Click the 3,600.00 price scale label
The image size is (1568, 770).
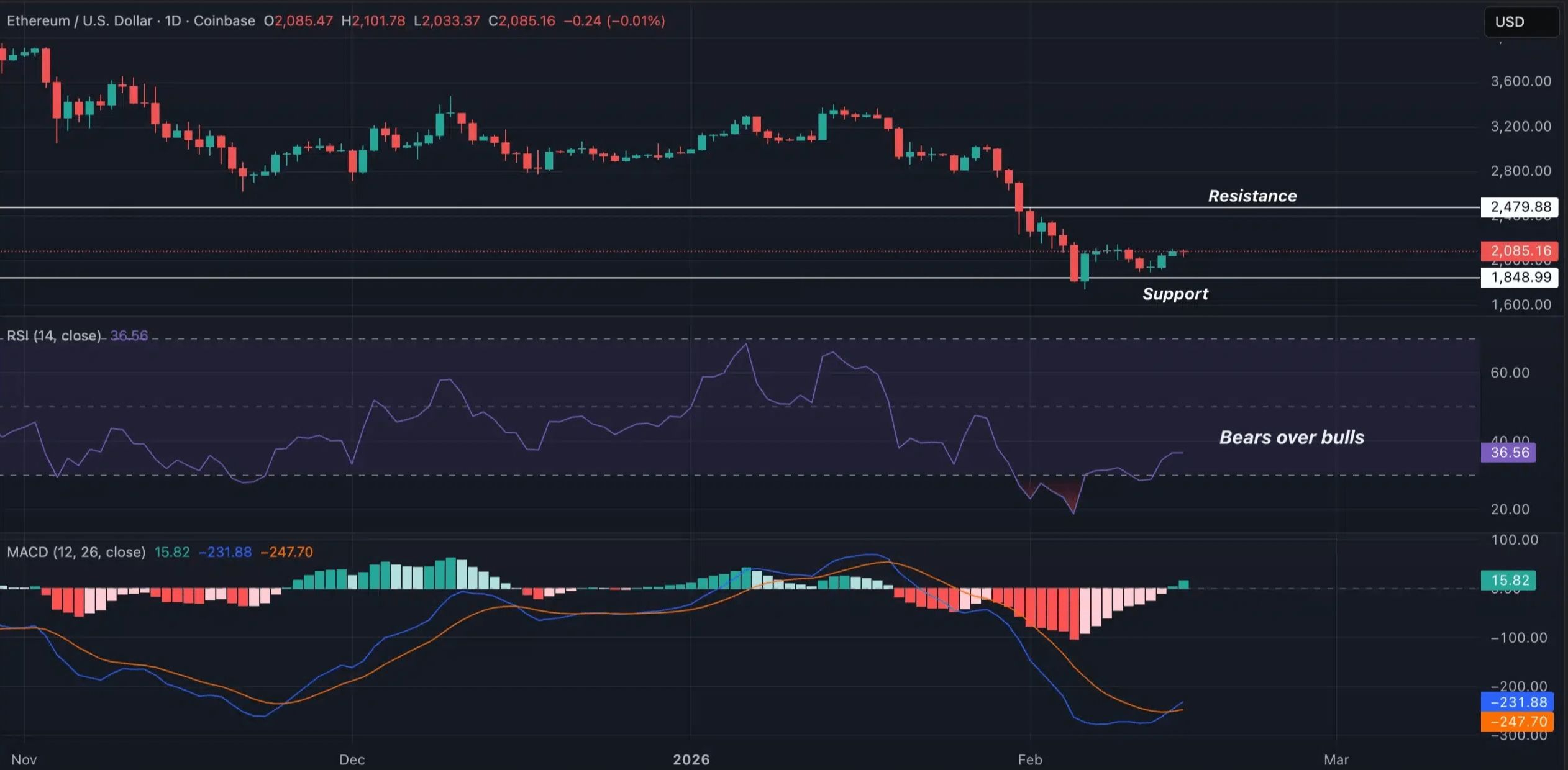click(x=1520, y=81)
